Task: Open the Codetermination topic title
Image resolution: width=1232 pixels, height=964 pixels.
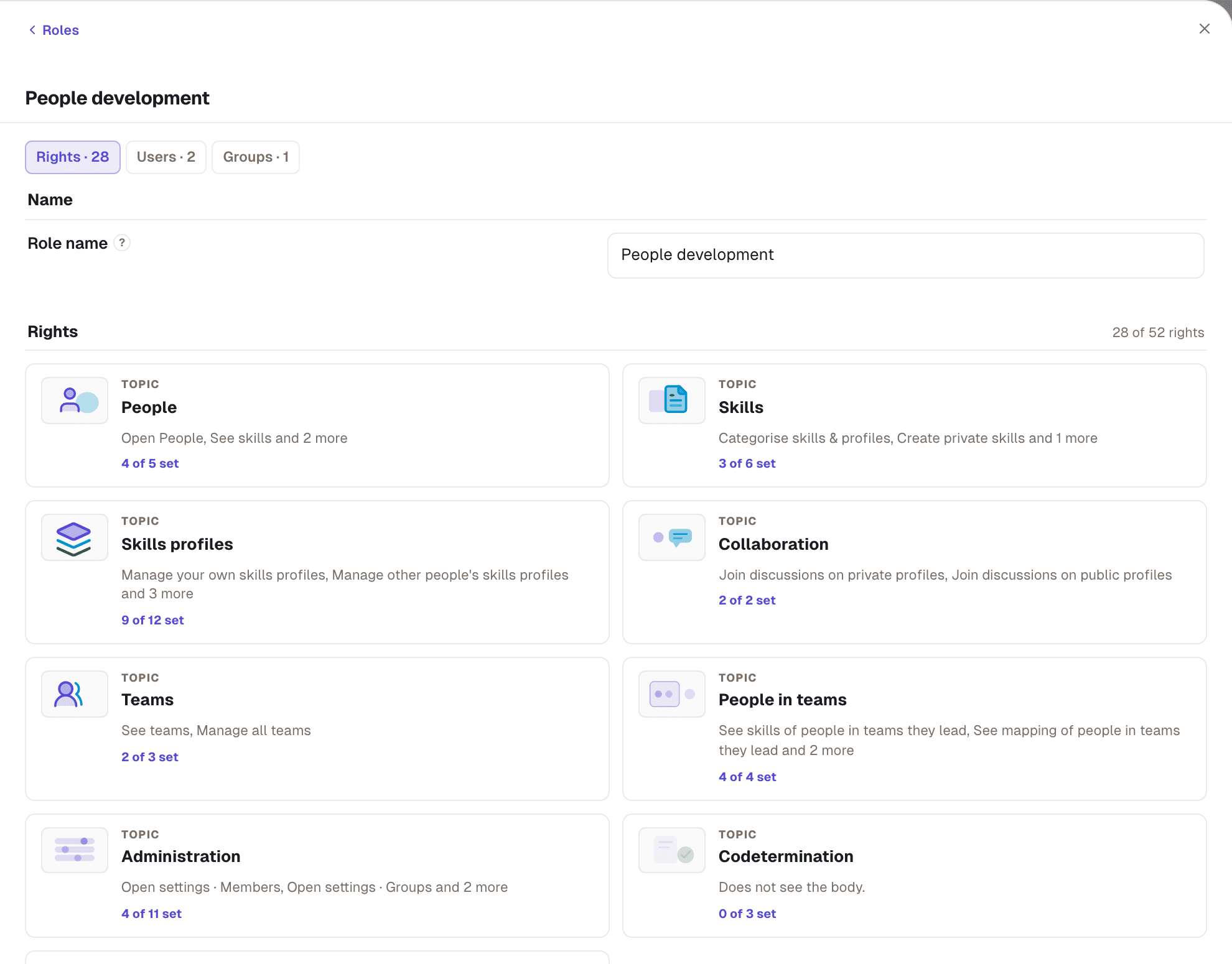Action: click(786, 856)
